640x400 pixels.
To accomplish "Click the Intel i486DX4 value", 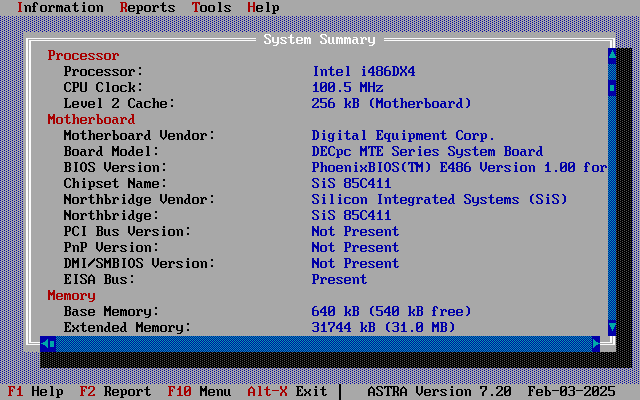I will click(364, 71).
